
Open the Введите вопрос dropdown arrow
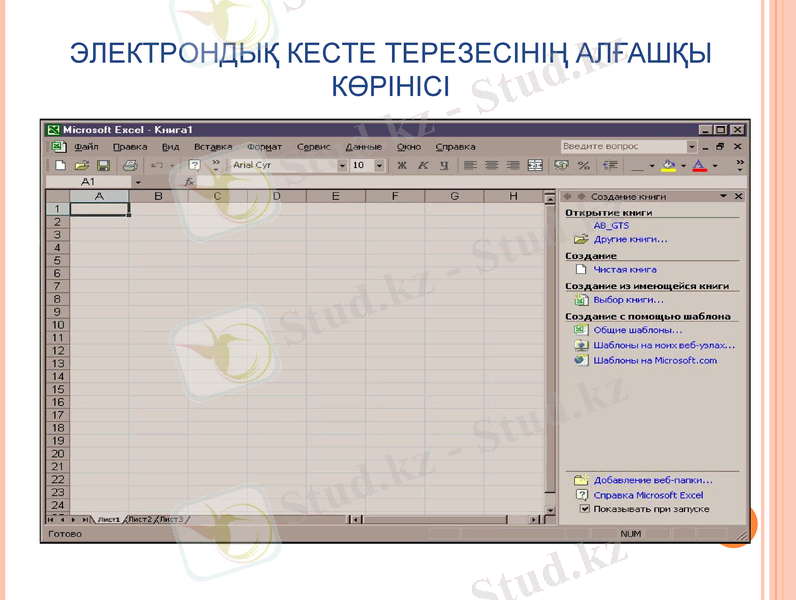[691, 147]
